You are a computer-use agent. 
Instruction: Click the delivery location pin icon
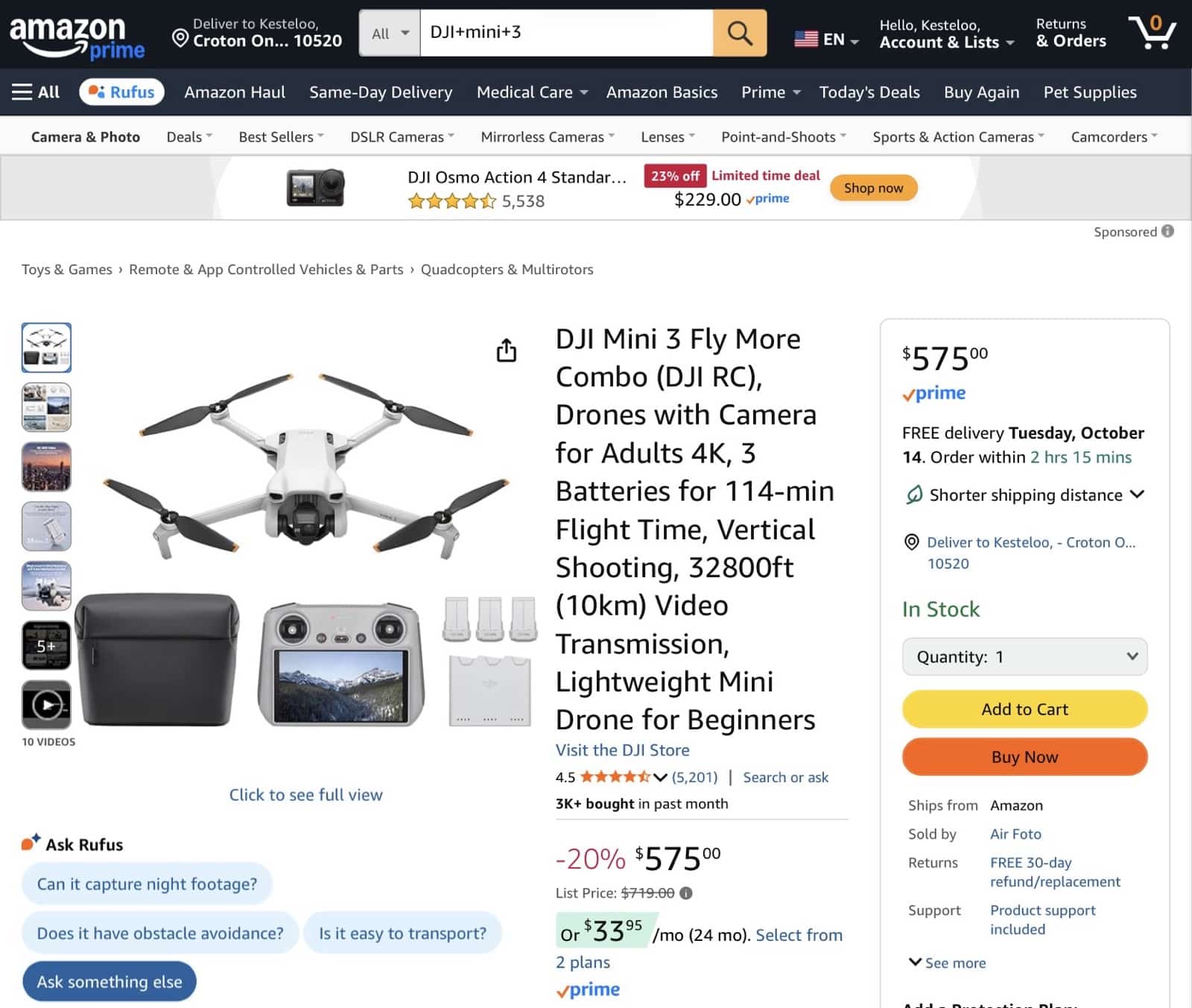pos(179,37)
